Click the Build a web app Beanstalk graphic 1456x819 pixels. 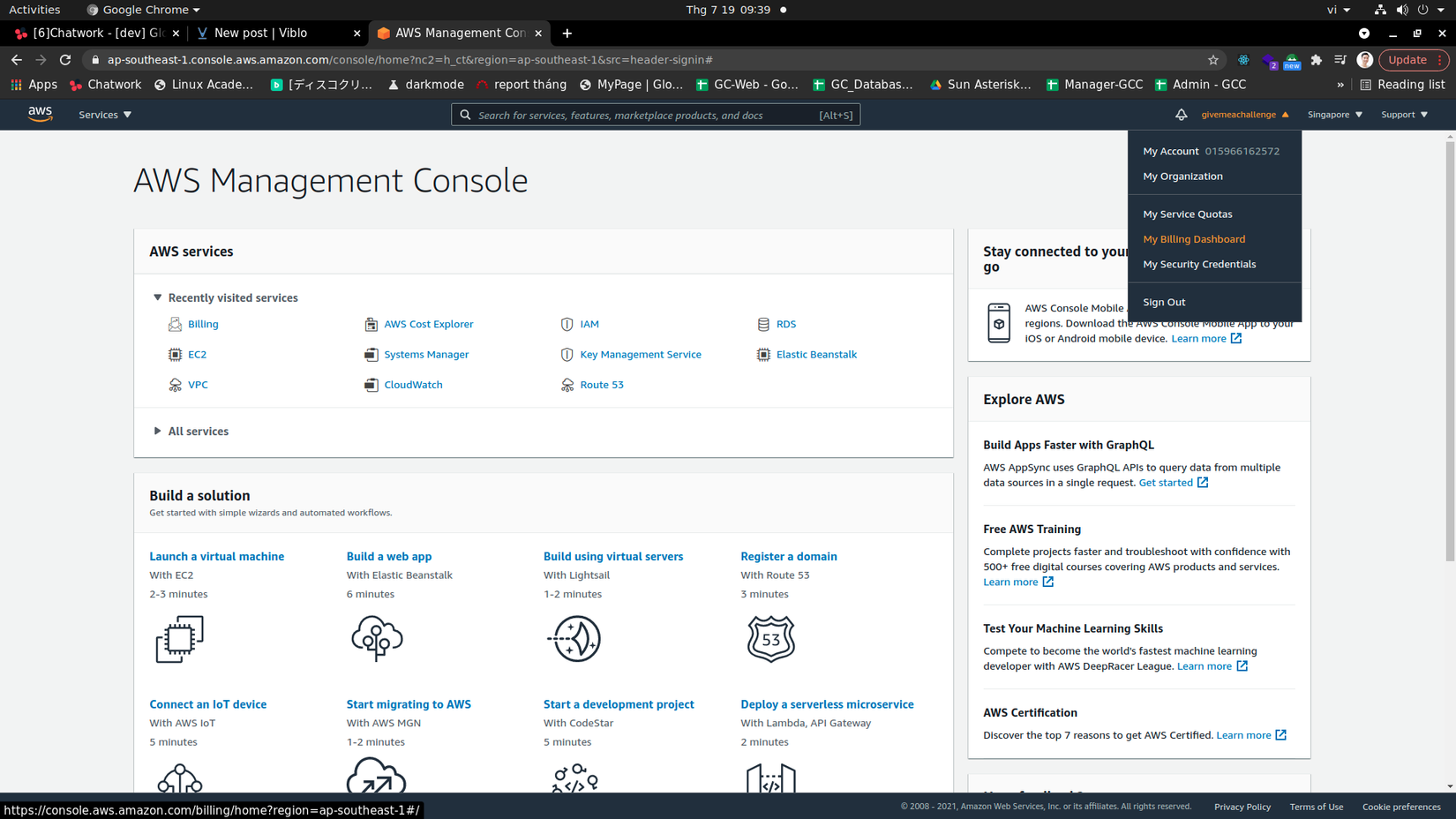click(x=377, y=639)
